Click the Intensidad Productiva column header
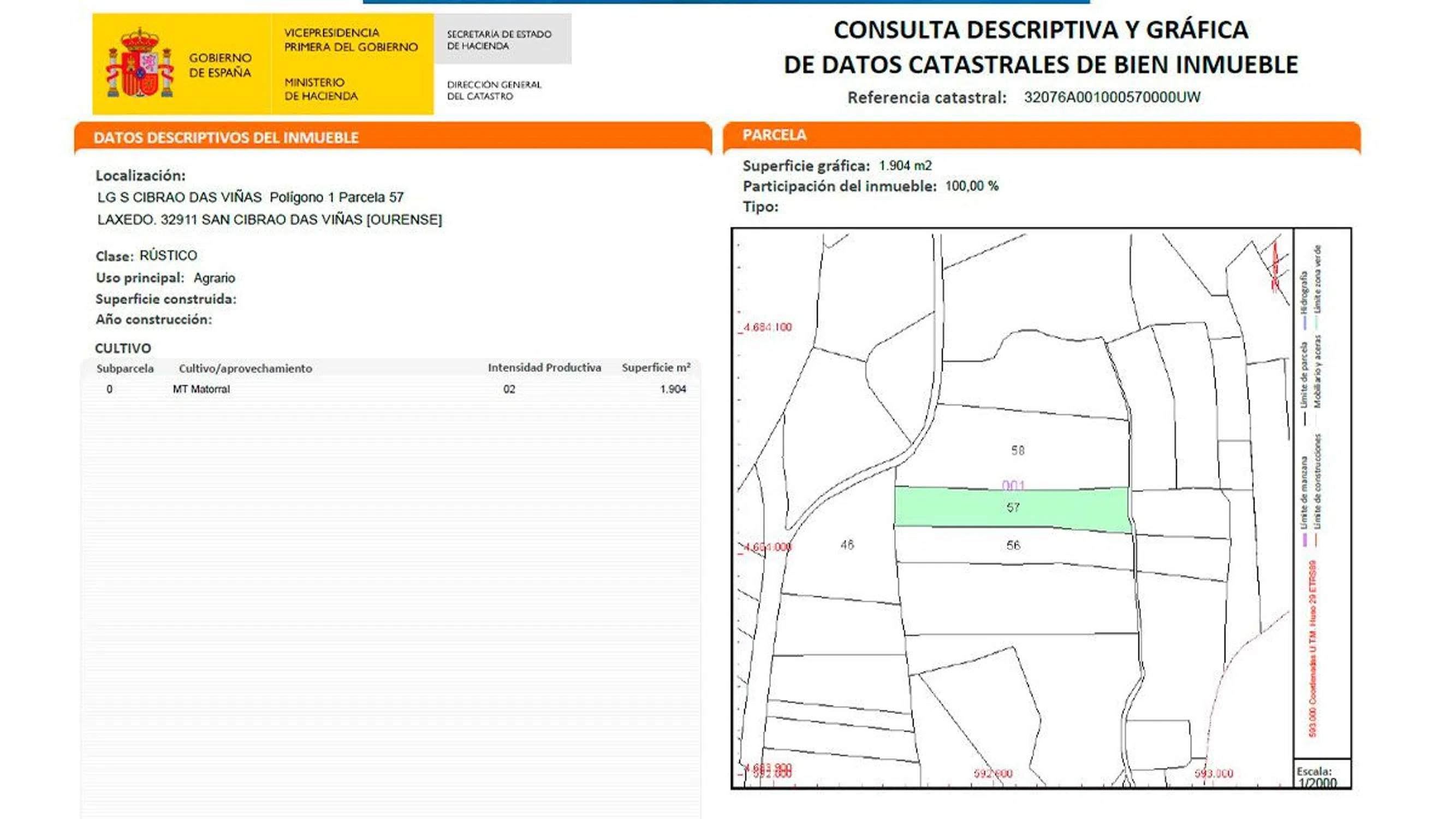The height and width of the screenshot is (819, 1456). (x=544, y=368)
